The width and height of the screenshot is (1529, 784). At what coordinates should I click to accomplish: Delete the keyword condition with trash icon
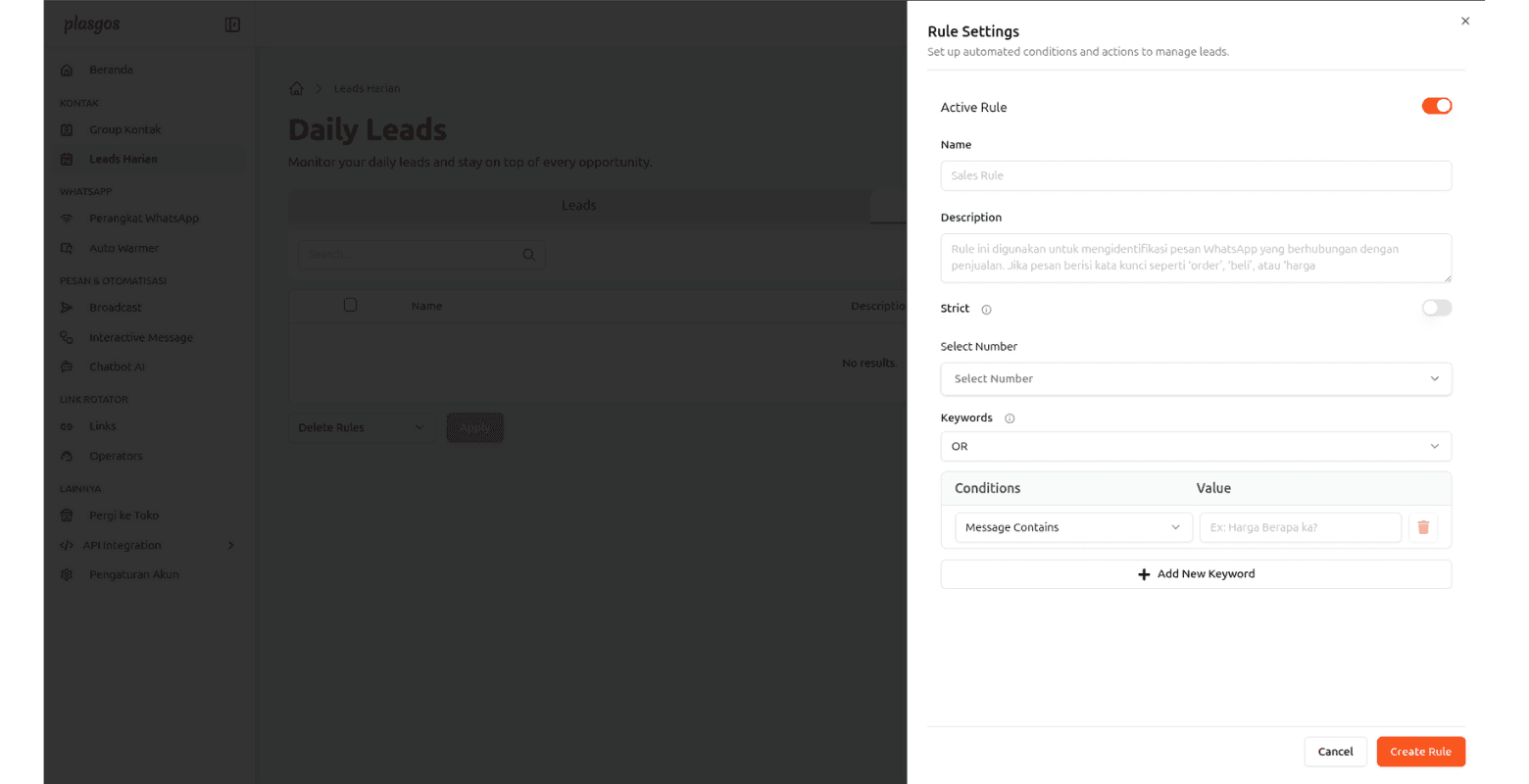tap(1422, 527)
